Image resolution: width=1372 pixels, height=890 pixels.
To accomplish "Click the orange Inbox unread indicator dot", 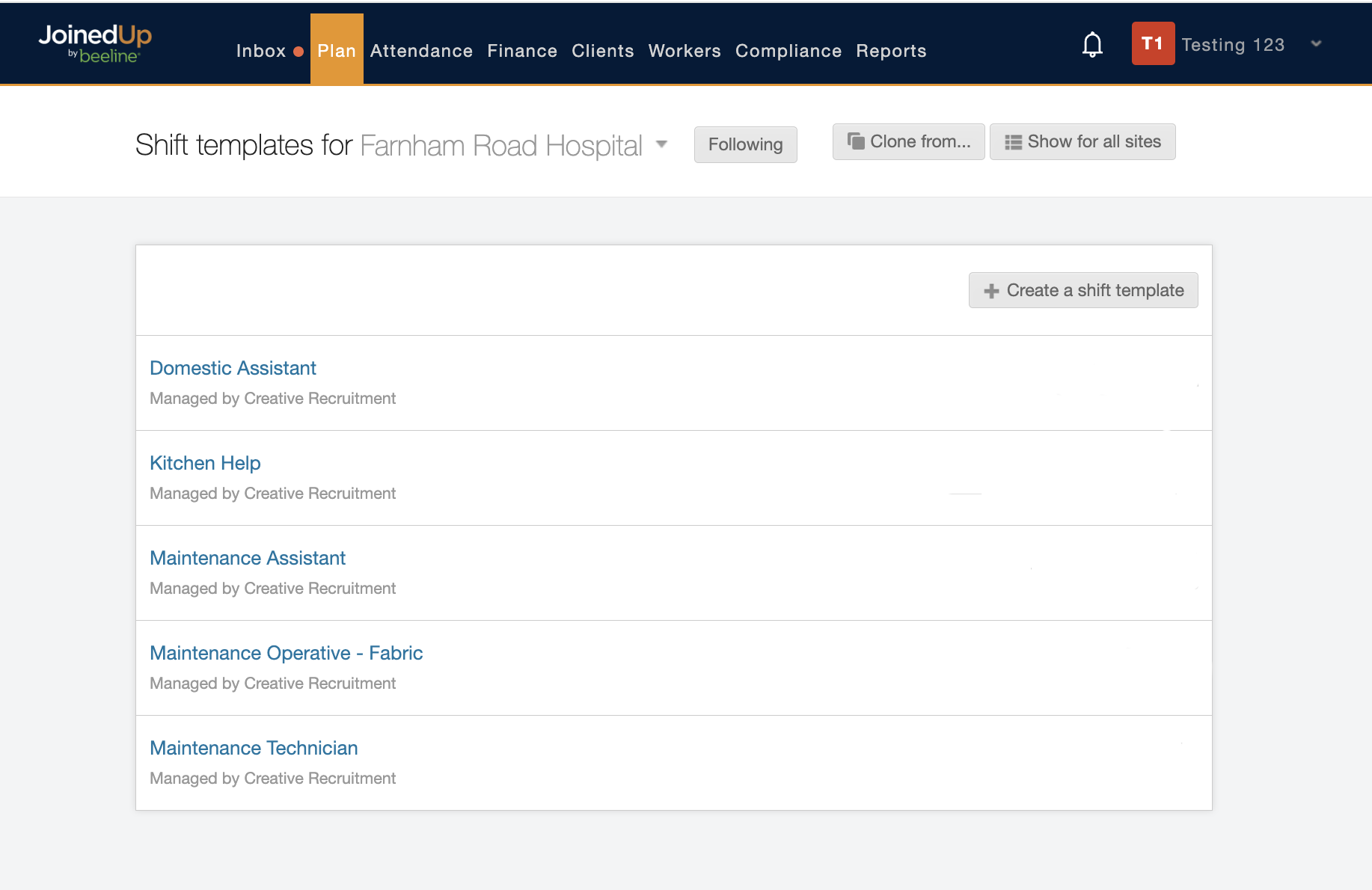I will tap(298, 52).
